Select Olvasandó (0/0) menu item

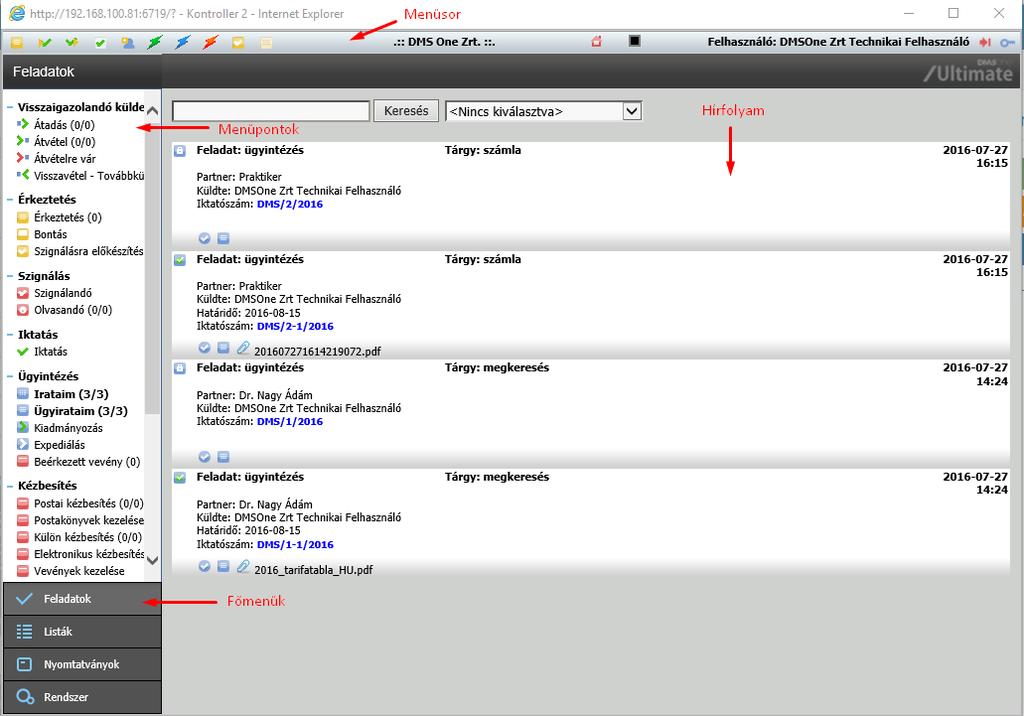click(x=72, y=310)
